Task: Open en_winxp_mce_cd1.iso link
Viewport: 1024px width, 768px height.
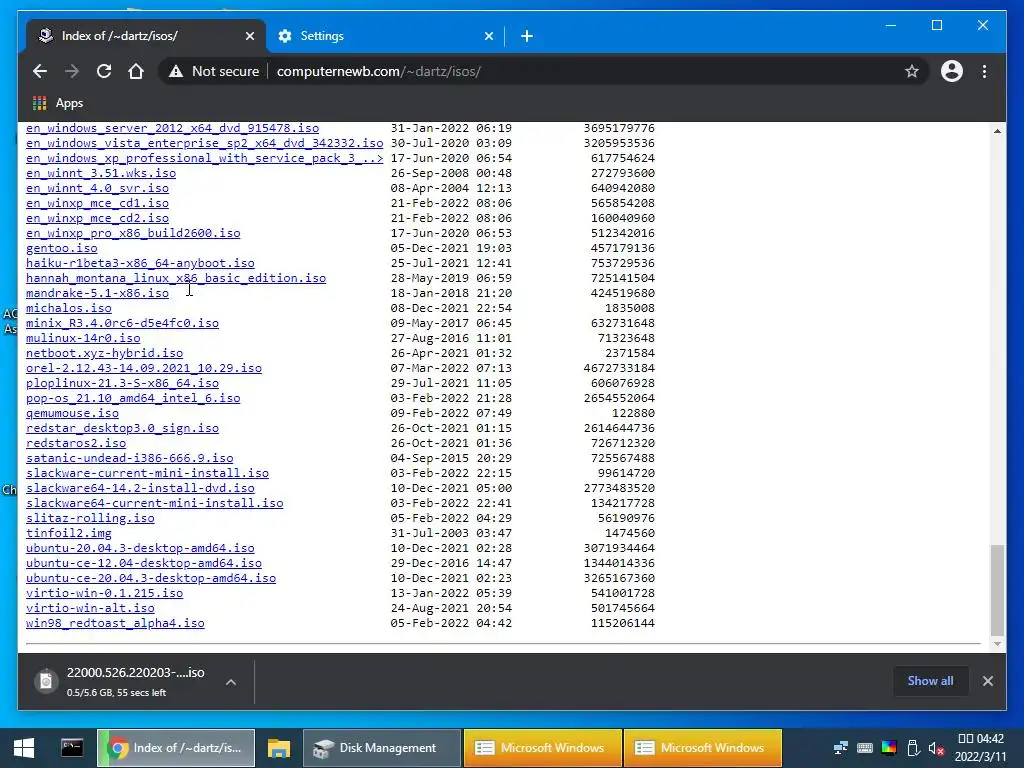Action: pos(97,204)
